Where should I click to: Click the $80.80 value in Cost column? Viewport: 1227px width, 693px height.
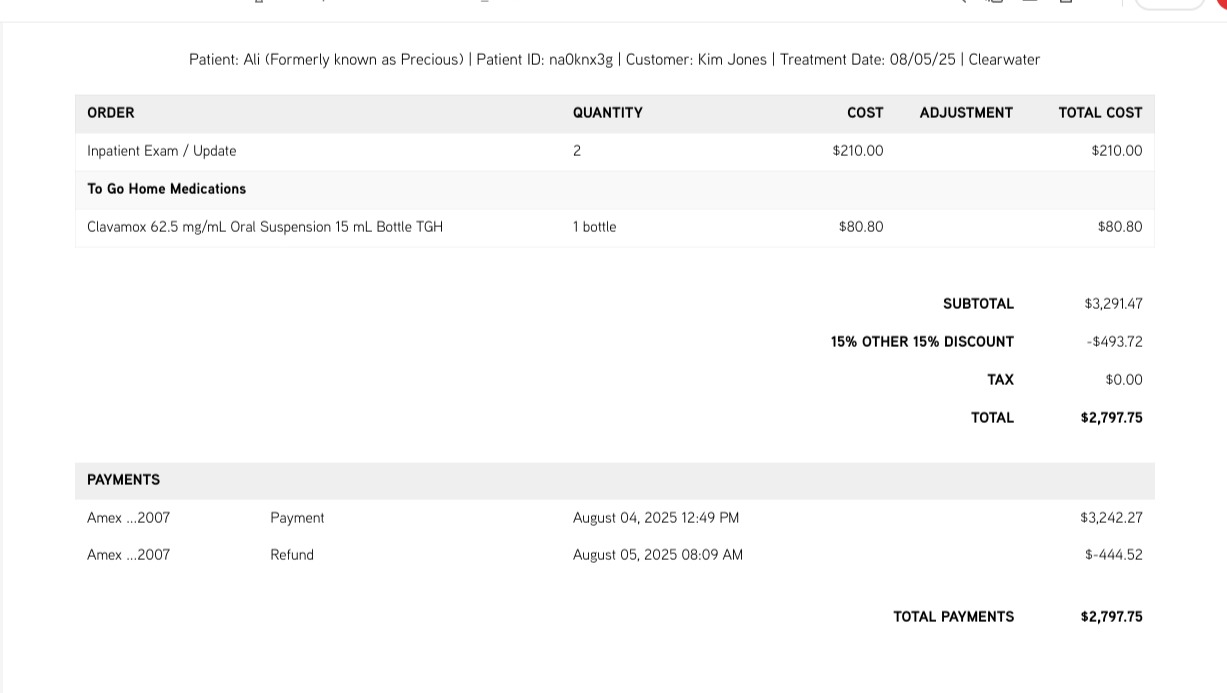861,227
